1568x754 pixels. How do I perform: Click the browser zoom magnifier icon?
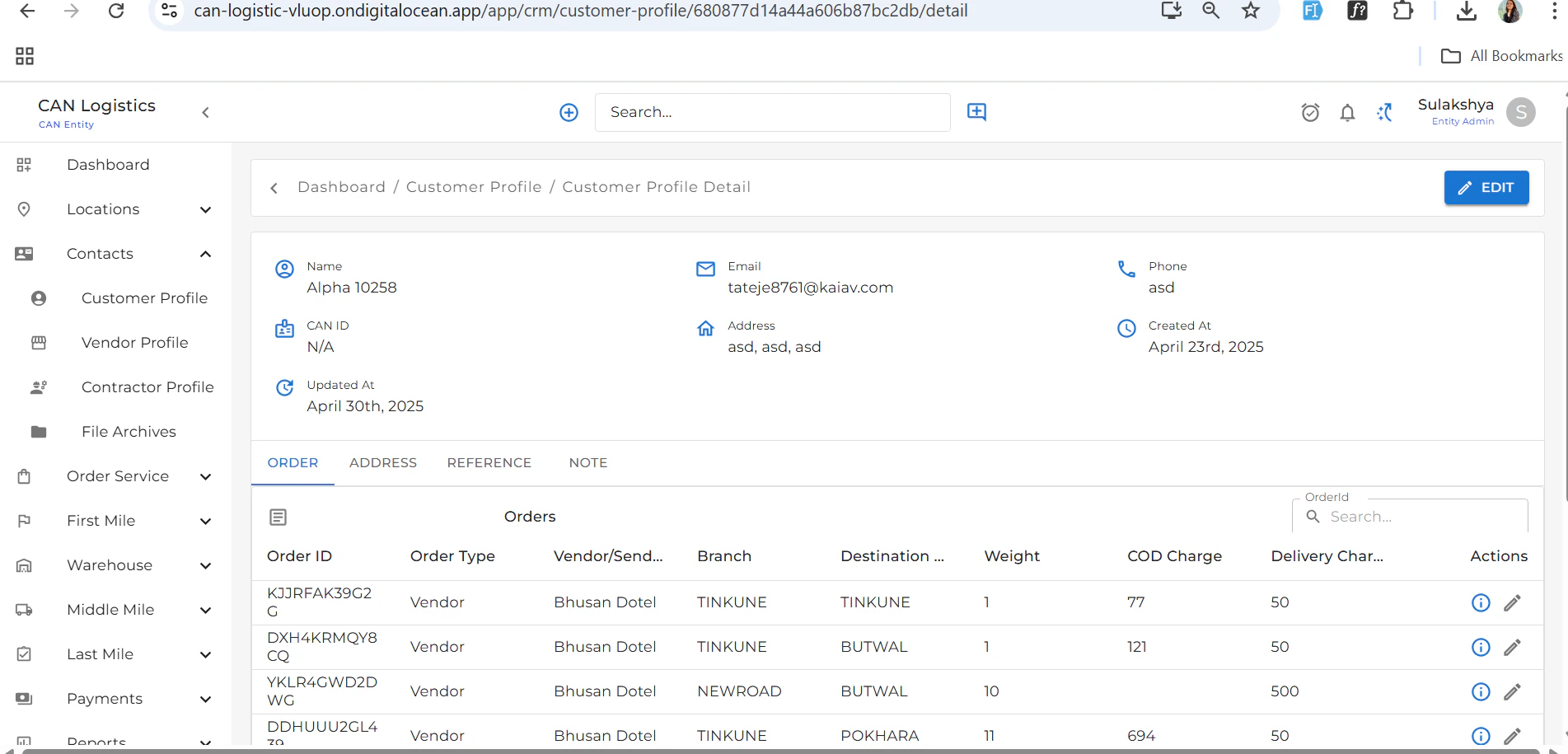[x=1210, y=11]
